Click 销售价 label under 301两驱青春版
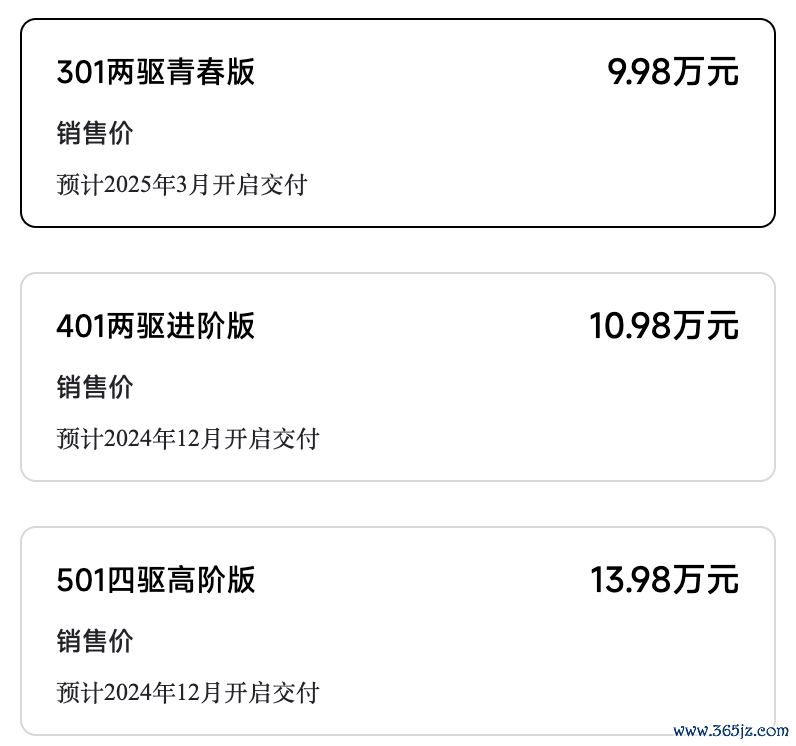This screenshot has width=796, height=746. pos(95,133)
